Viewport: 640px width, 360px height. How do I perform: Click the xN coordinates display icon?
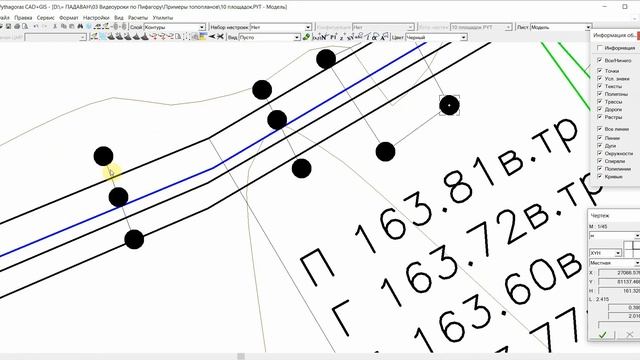coord(350,38)
